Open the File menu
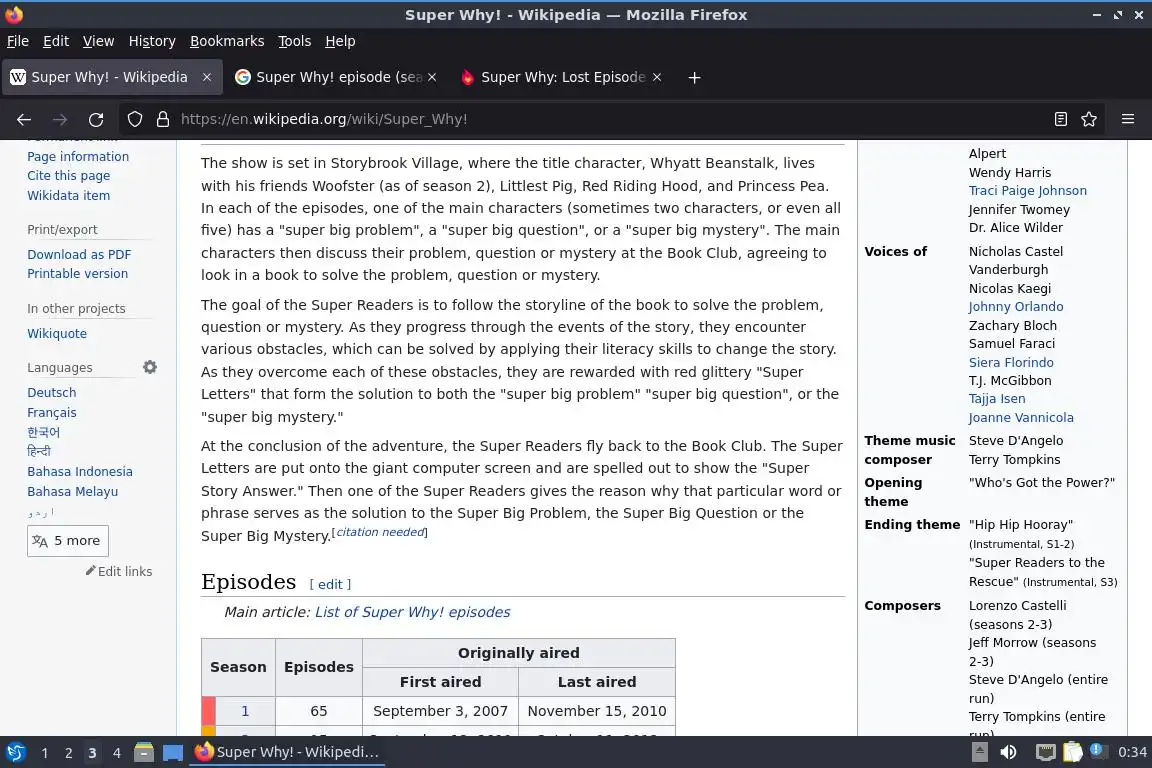1152x768 pixels. coord(18,41)
